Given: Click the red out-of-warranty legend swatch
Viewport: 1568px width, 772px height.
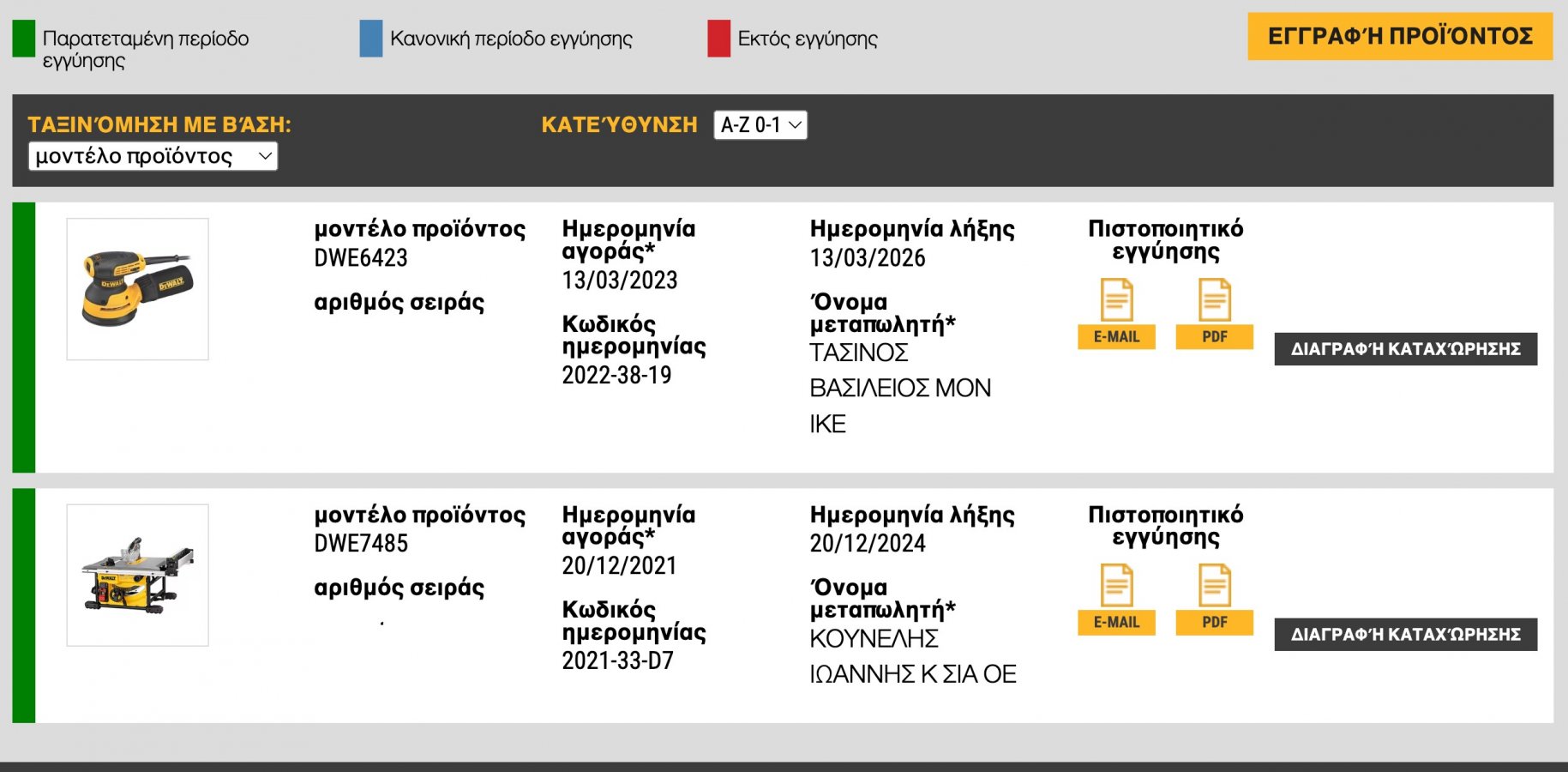Looking at the screenshot, I should pos(718,39).
